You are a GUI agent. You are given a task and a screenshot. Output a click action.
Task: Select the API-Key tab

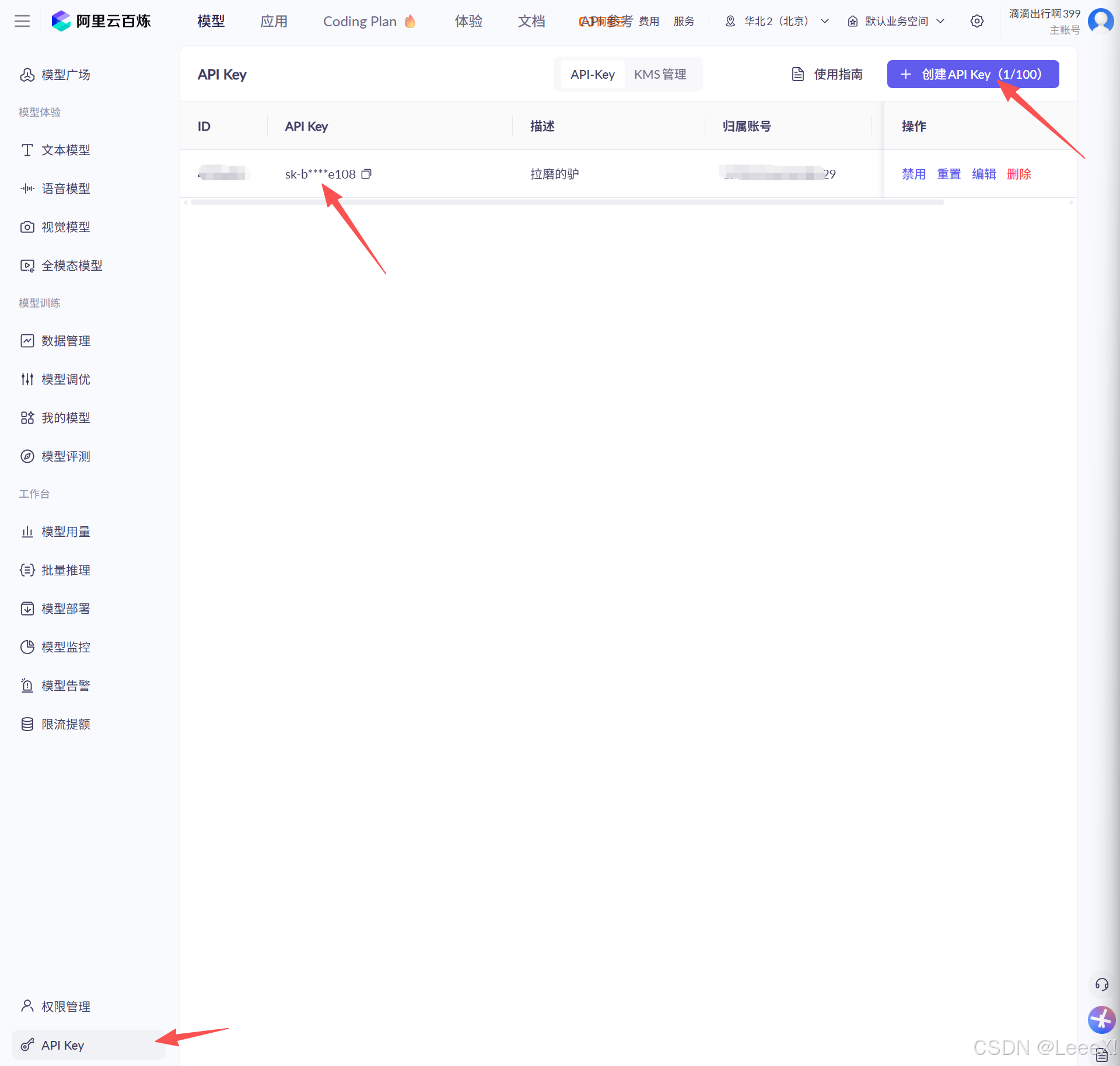[x=592, y=75]
